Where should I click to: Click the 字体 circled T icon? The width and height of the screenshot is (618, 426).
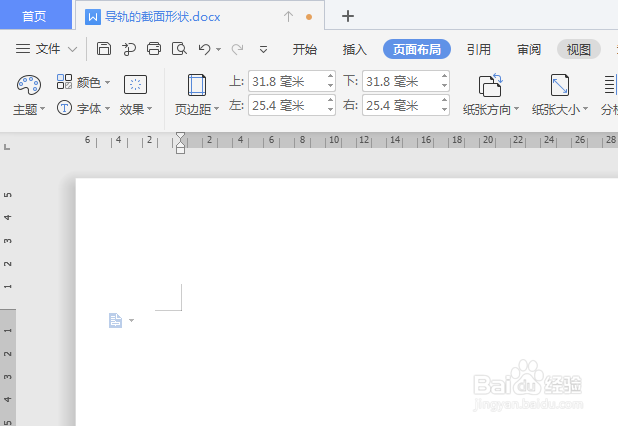click(64, 108)
